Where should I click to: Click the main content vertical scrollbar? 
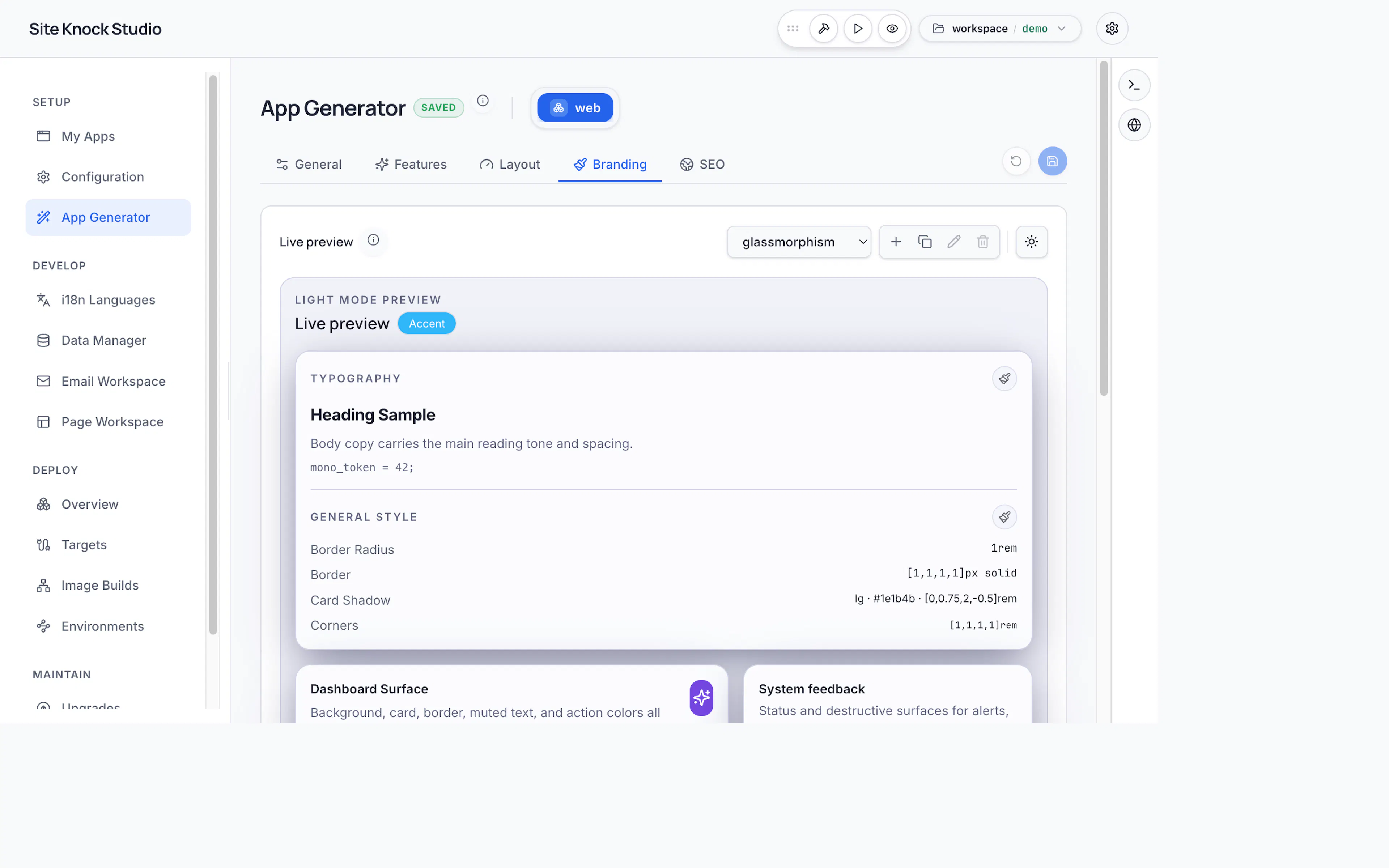point(1103,229)
